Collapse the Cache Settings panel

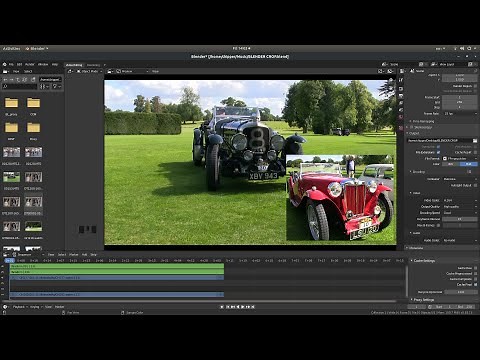pyautogui.click(x=423, y=261)
